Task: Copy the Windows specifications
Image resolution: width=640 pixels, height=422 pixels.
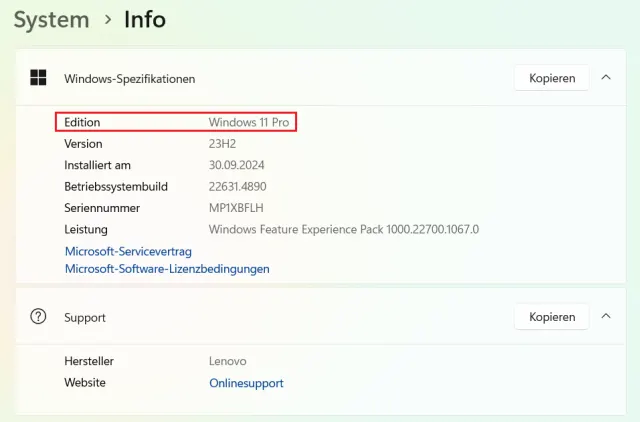Action: tap(552, 78)
